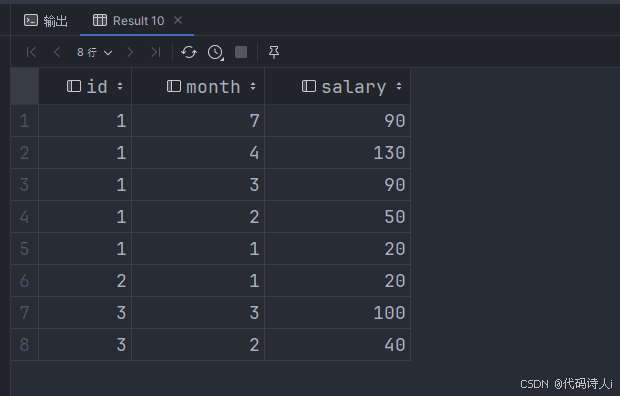Click month cell 2 in row 4
Viewport: 620px width, 396px height.
click(198, 217)
